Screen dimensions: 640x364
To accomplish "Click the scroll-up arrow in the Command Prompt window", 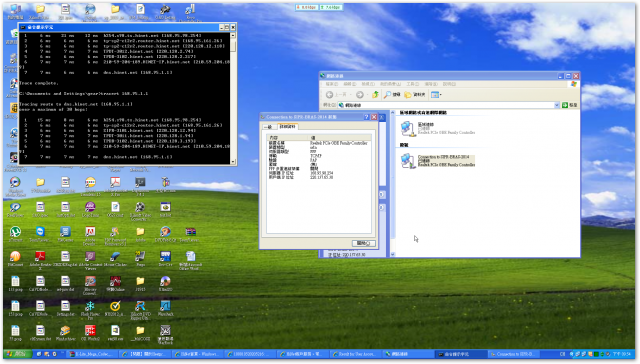I will pos(233,36).
